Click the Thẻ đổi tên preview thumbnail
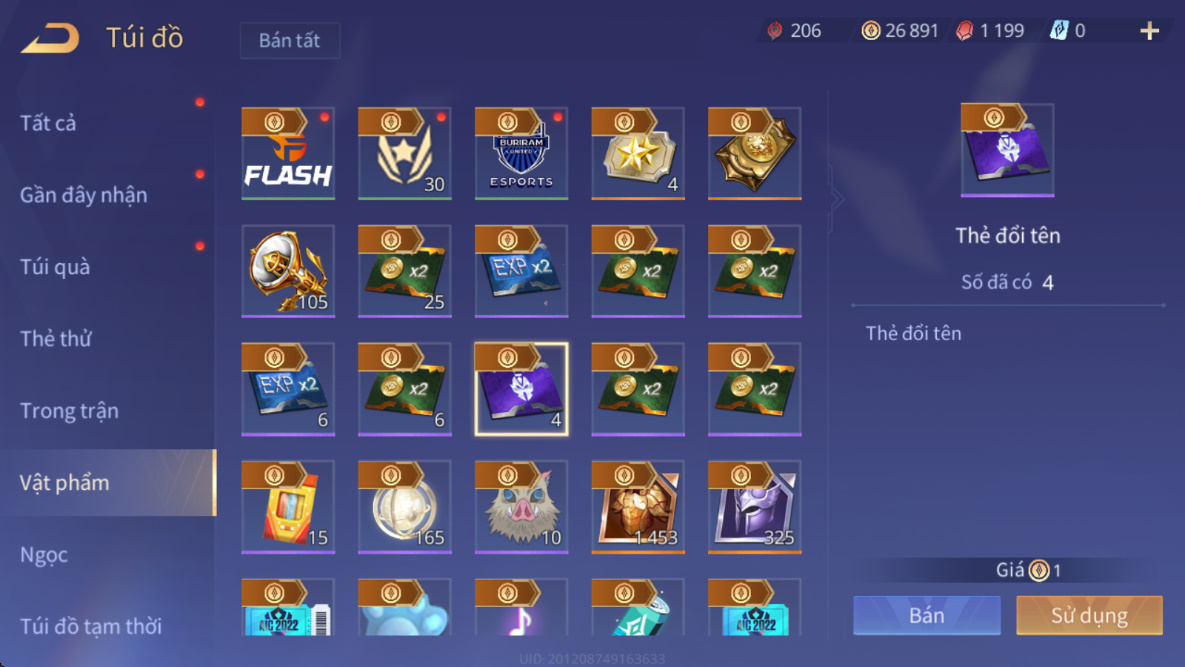The height and width of the screenshot is (667, 1185). [1007, 150]
